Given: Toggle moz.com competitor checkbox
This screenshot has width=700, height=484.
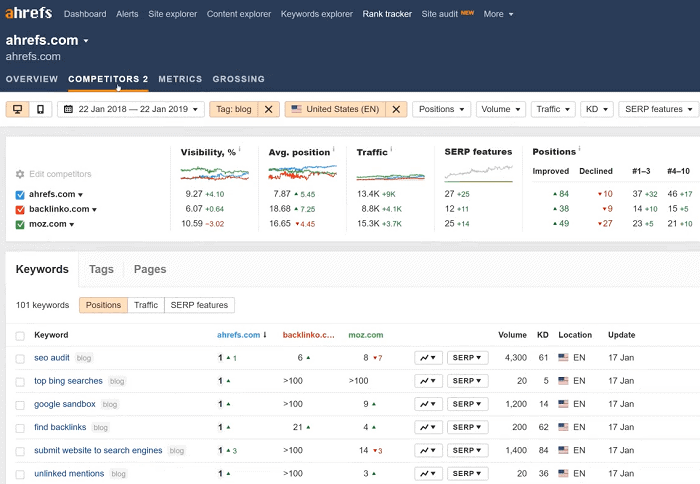Looking at the screenshot, I should pyautogui.click(x=20, y=225).
